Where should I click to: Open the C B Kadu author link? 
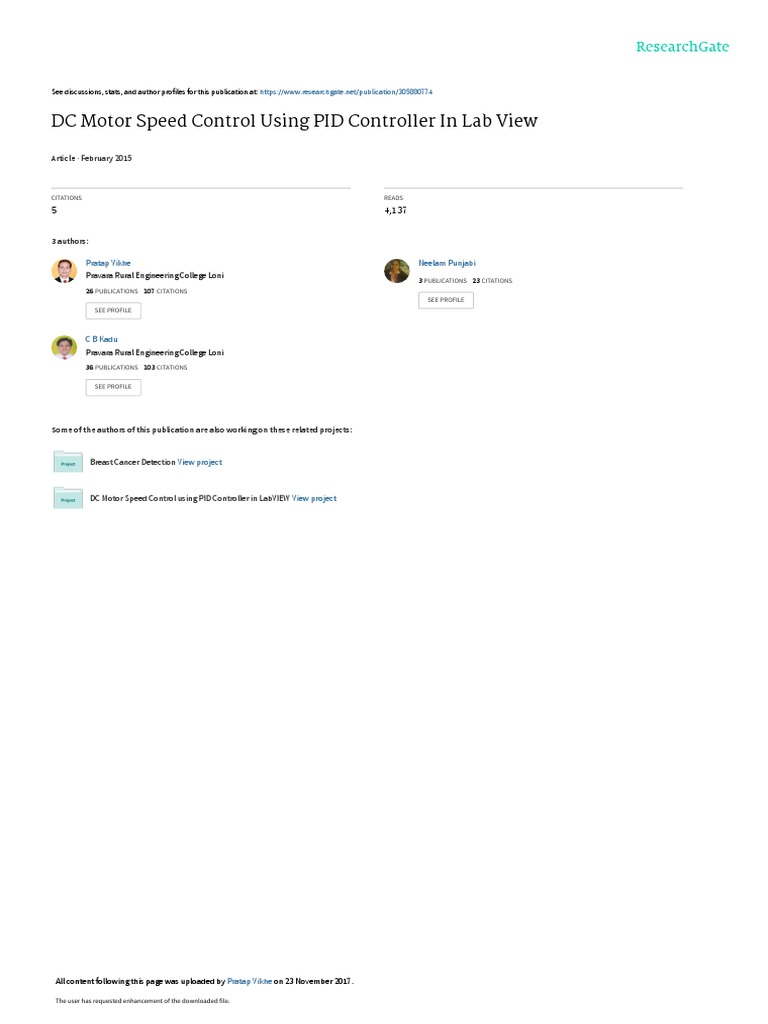pos(101,340)
